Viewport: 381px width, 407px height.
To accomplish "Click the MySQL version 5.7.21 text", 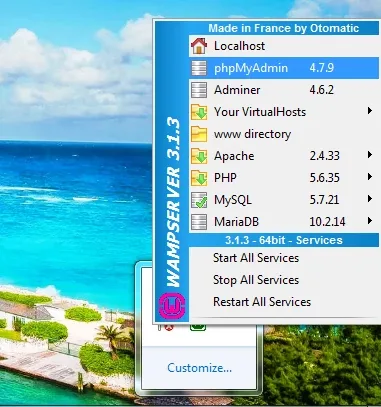I will click(324, 200).
